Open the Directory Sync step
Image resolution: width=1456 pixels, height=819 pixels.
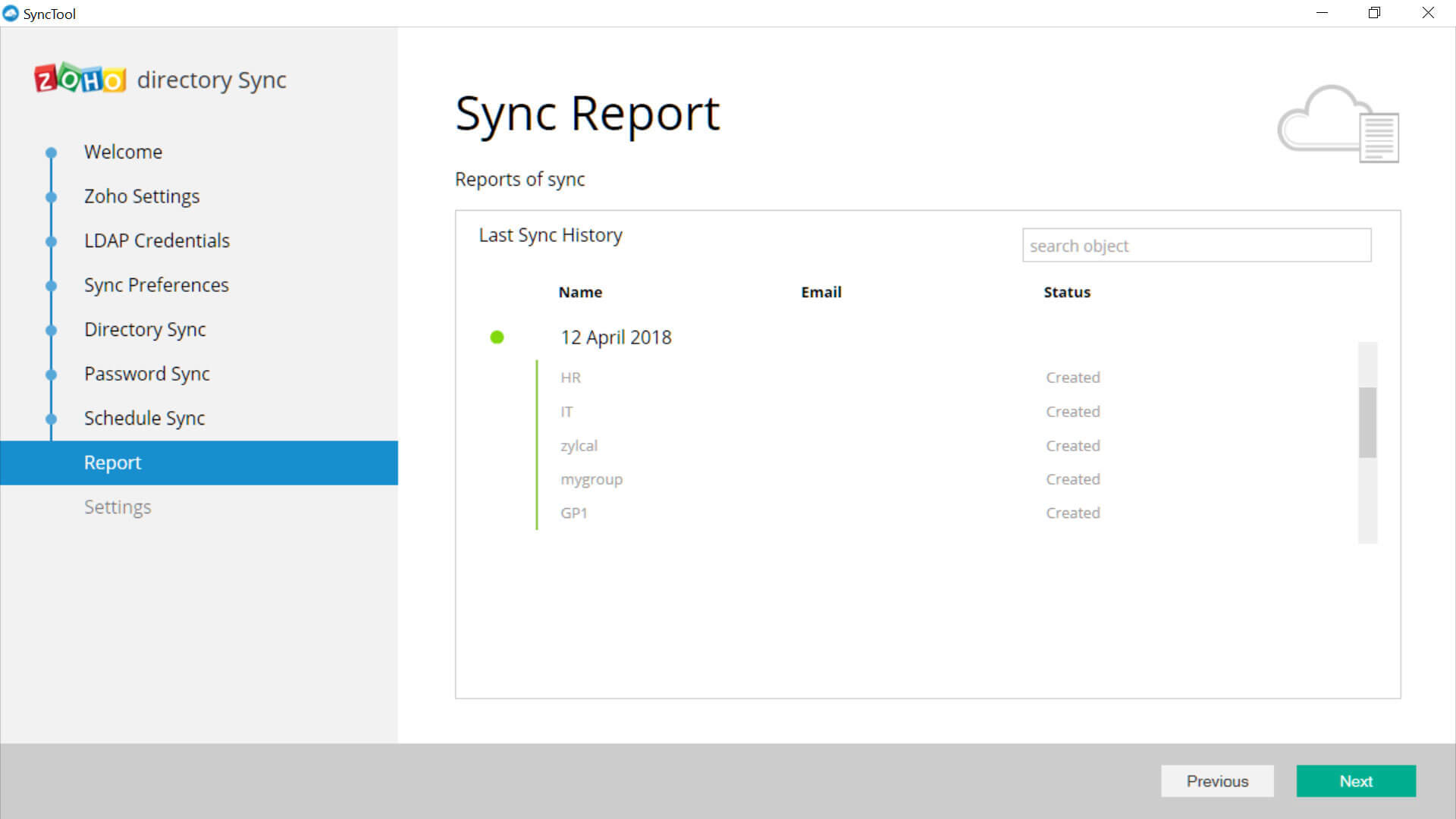point(145,330)
